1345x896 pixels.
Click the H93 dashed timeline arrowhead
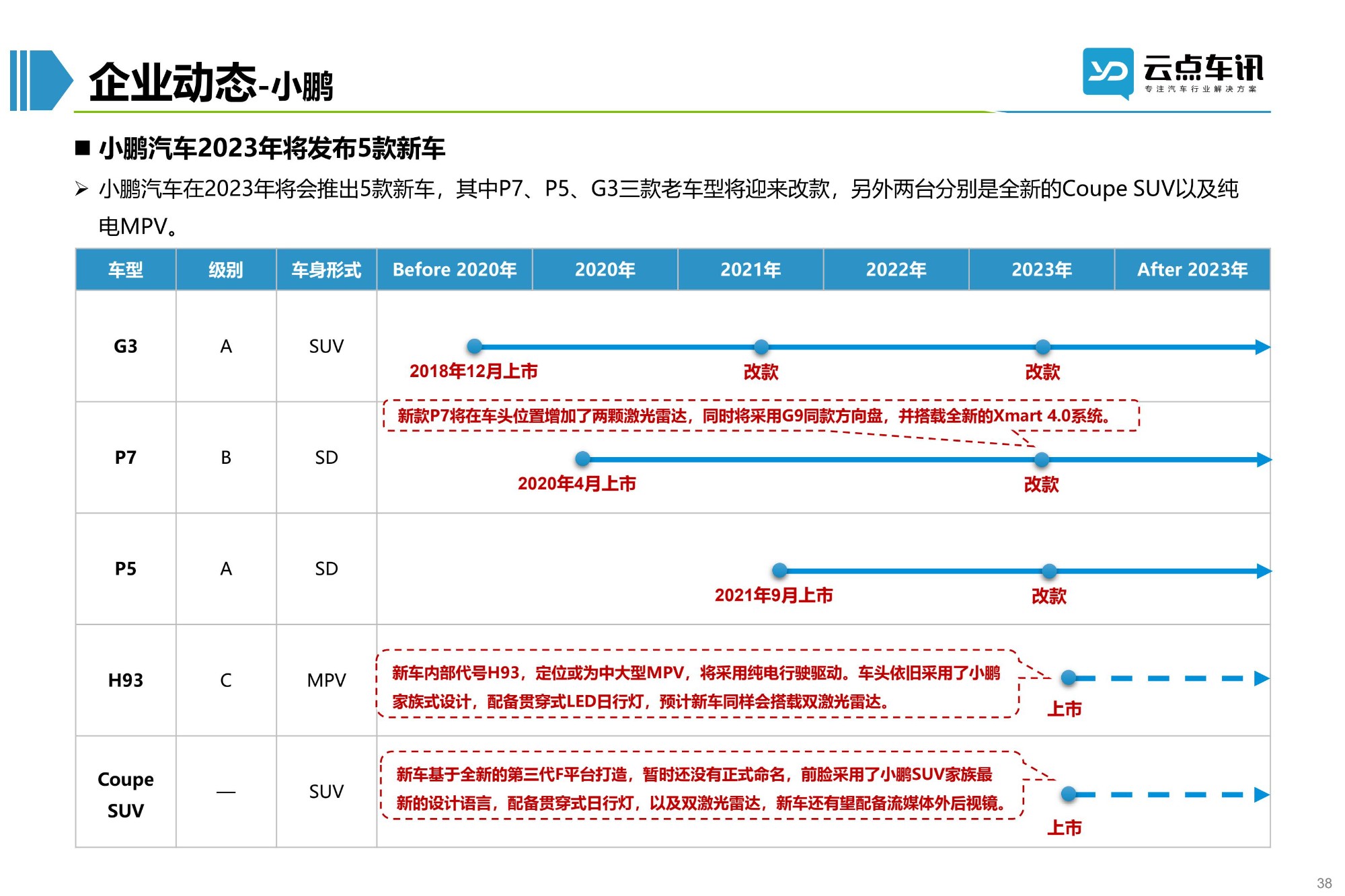click(1262, 678)
